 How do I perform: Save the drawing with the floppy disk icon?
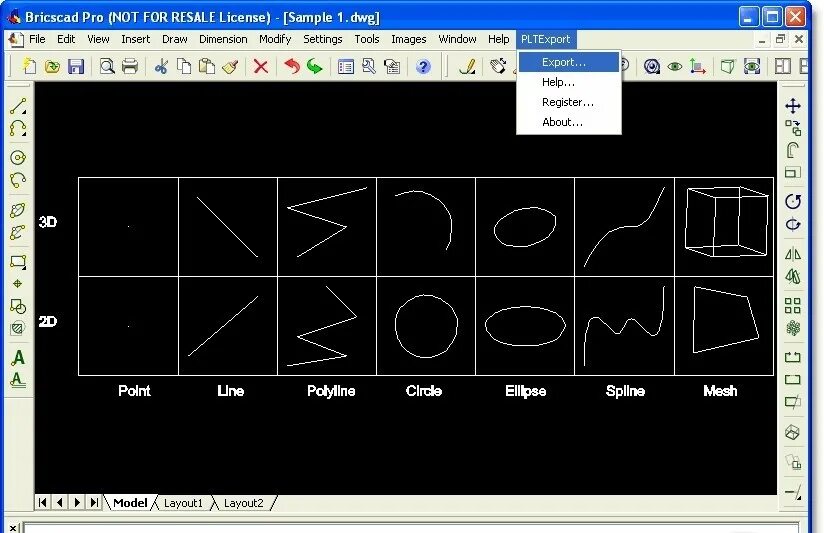click(76, 67)
